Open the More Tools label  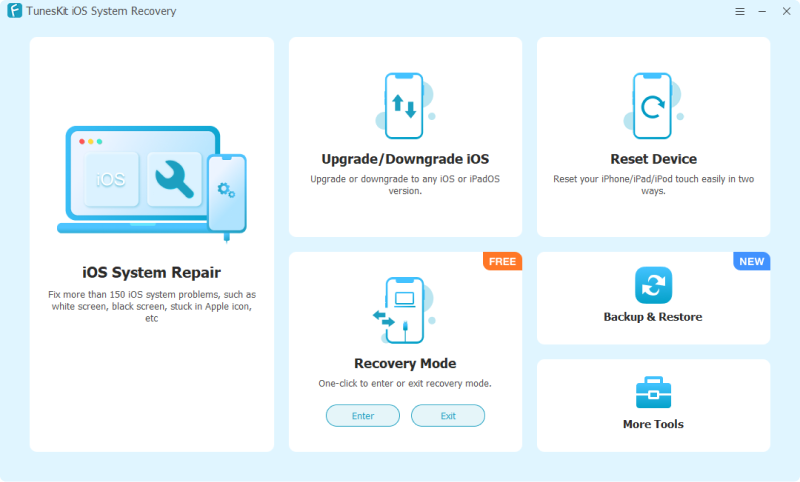pos(653,424)
